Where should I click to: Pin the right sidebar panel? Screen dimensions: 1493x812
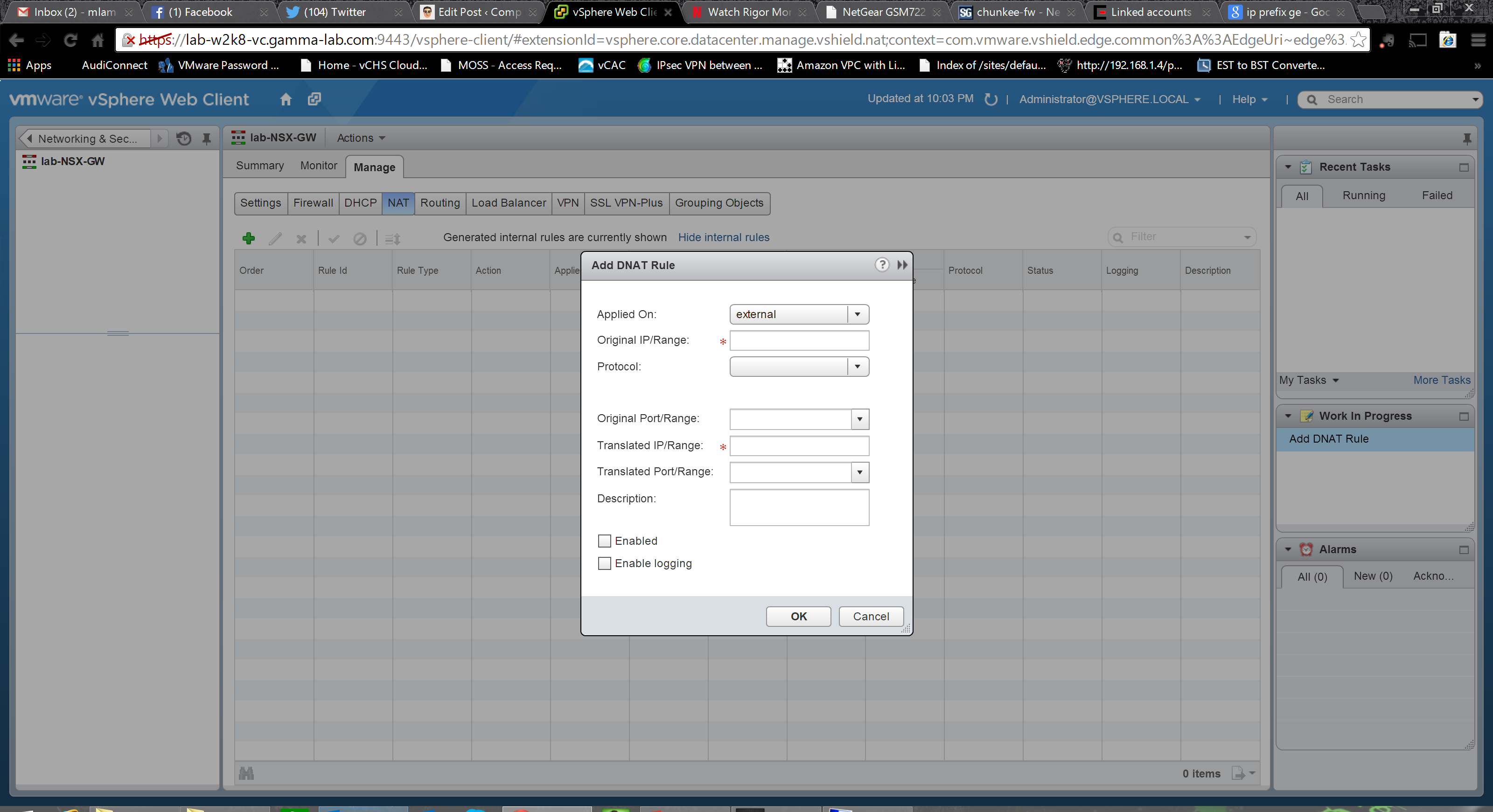[x=1466, y=139]
